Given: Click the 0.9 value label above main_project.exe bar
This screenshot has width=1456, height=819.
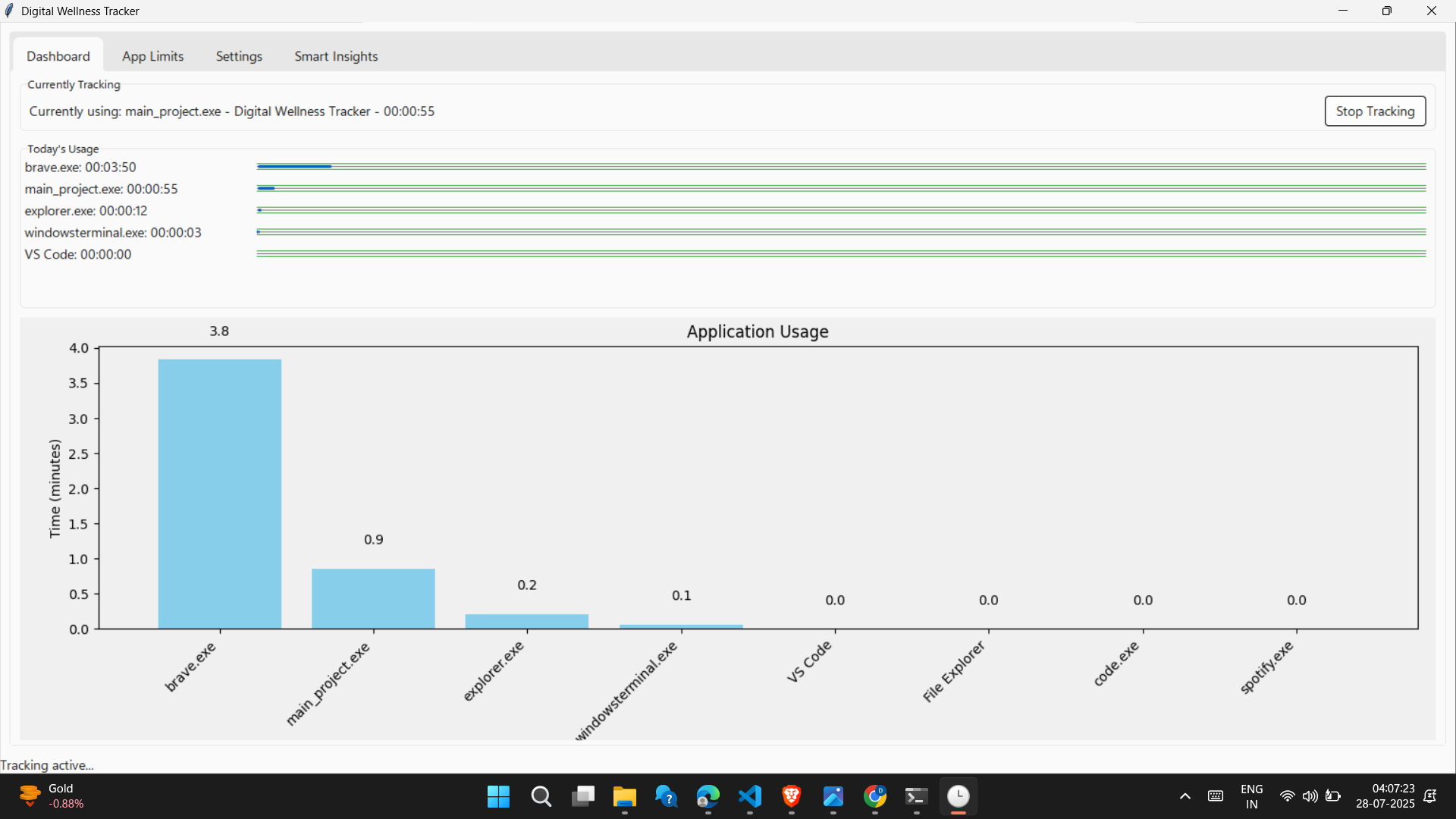Looking at the screenshot, I should click(x=373, y=540).
